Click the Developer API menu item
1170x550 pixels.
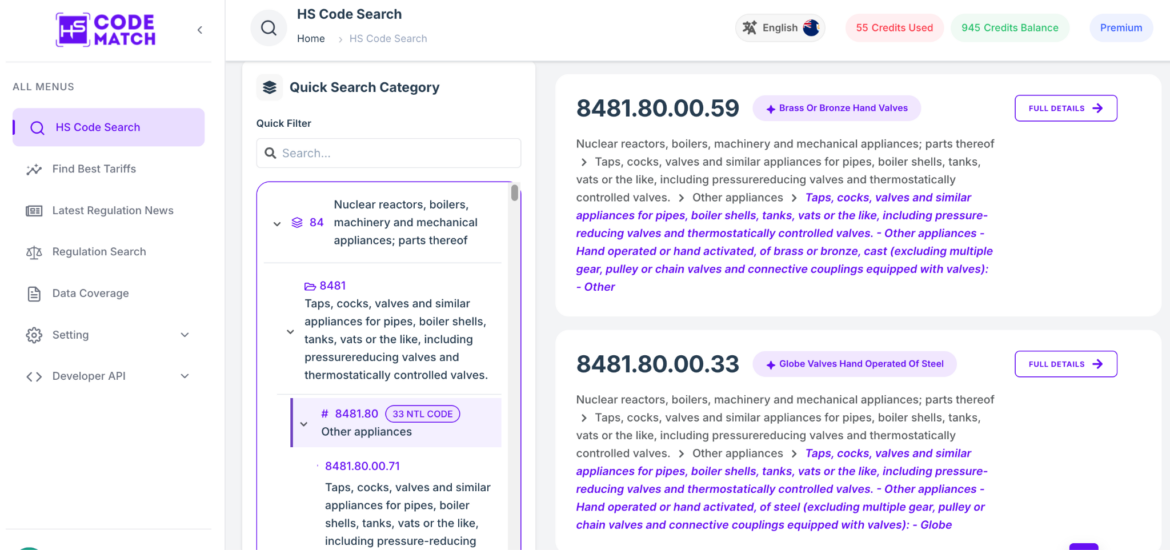[108, 376]
